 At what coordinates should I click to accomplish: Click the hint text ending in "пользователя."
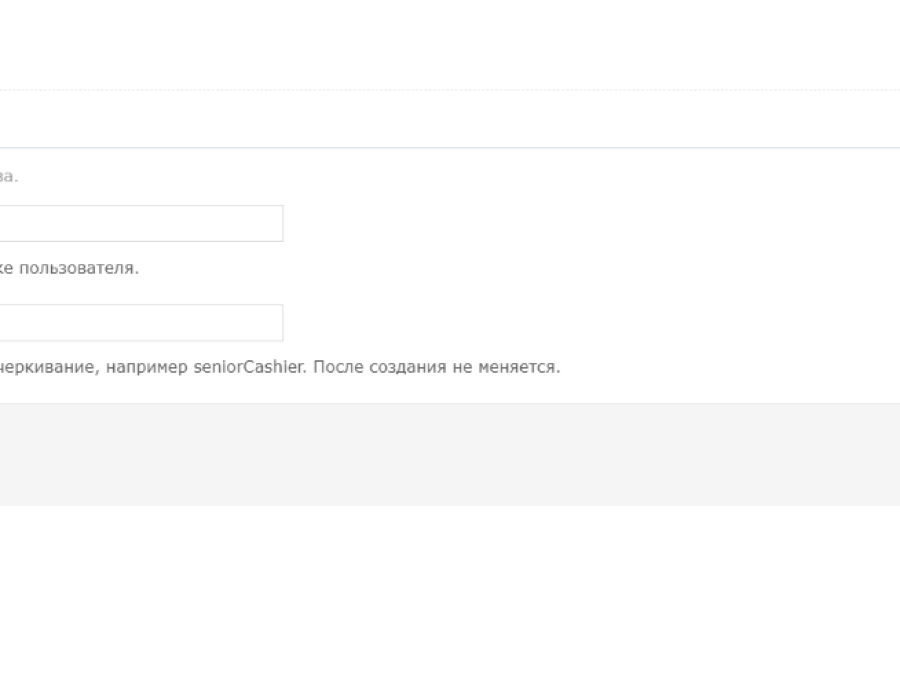coord(69,268)
